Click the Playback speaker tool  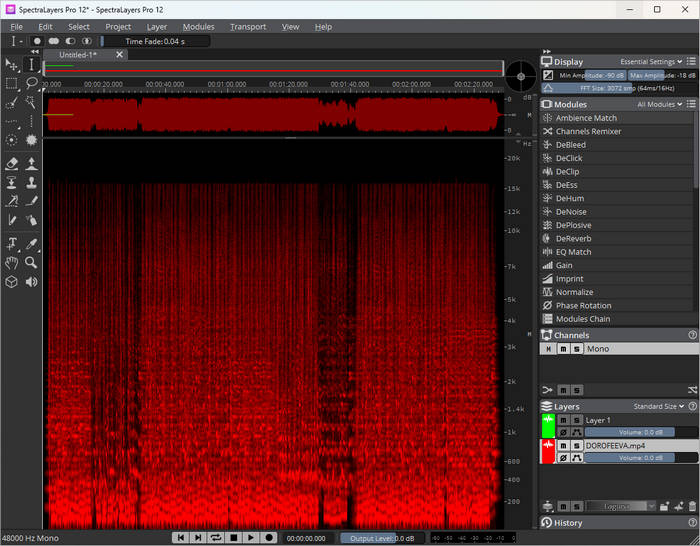[31, 282]
